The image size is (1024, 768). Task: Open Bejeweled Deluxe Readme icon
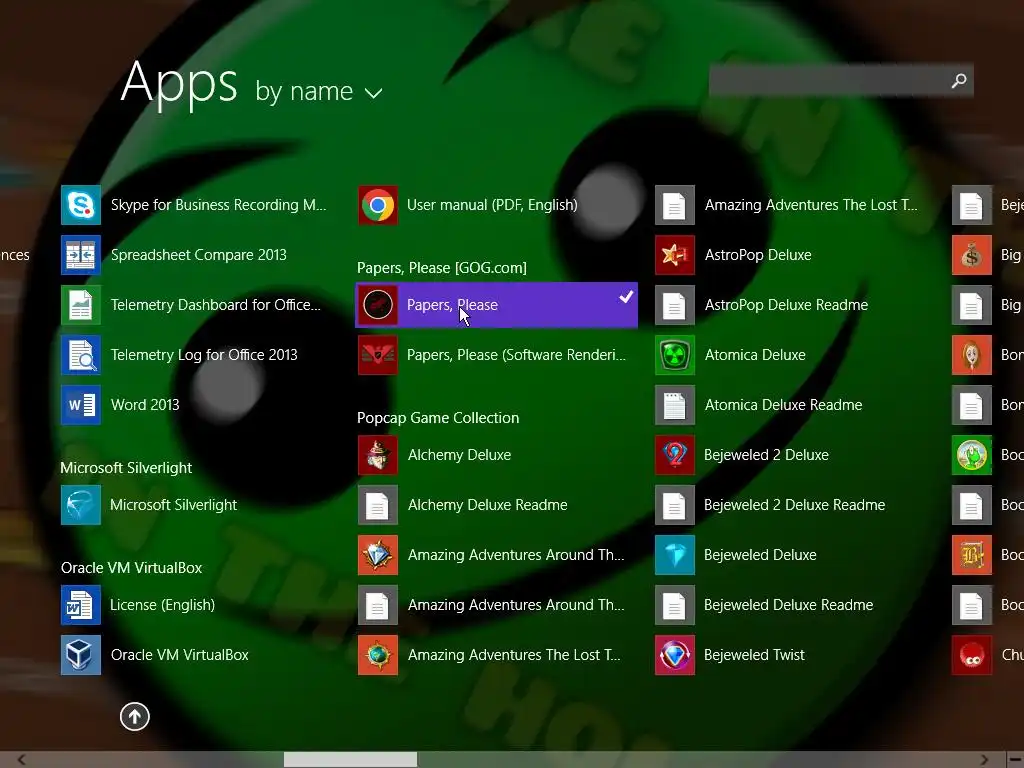point(675,605)
